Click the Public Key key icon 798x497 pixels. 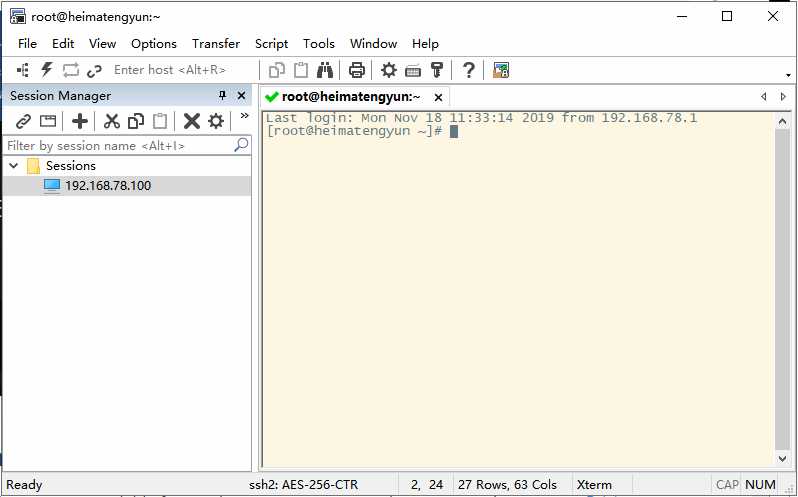pyautogui.click(x=437, y=70)
